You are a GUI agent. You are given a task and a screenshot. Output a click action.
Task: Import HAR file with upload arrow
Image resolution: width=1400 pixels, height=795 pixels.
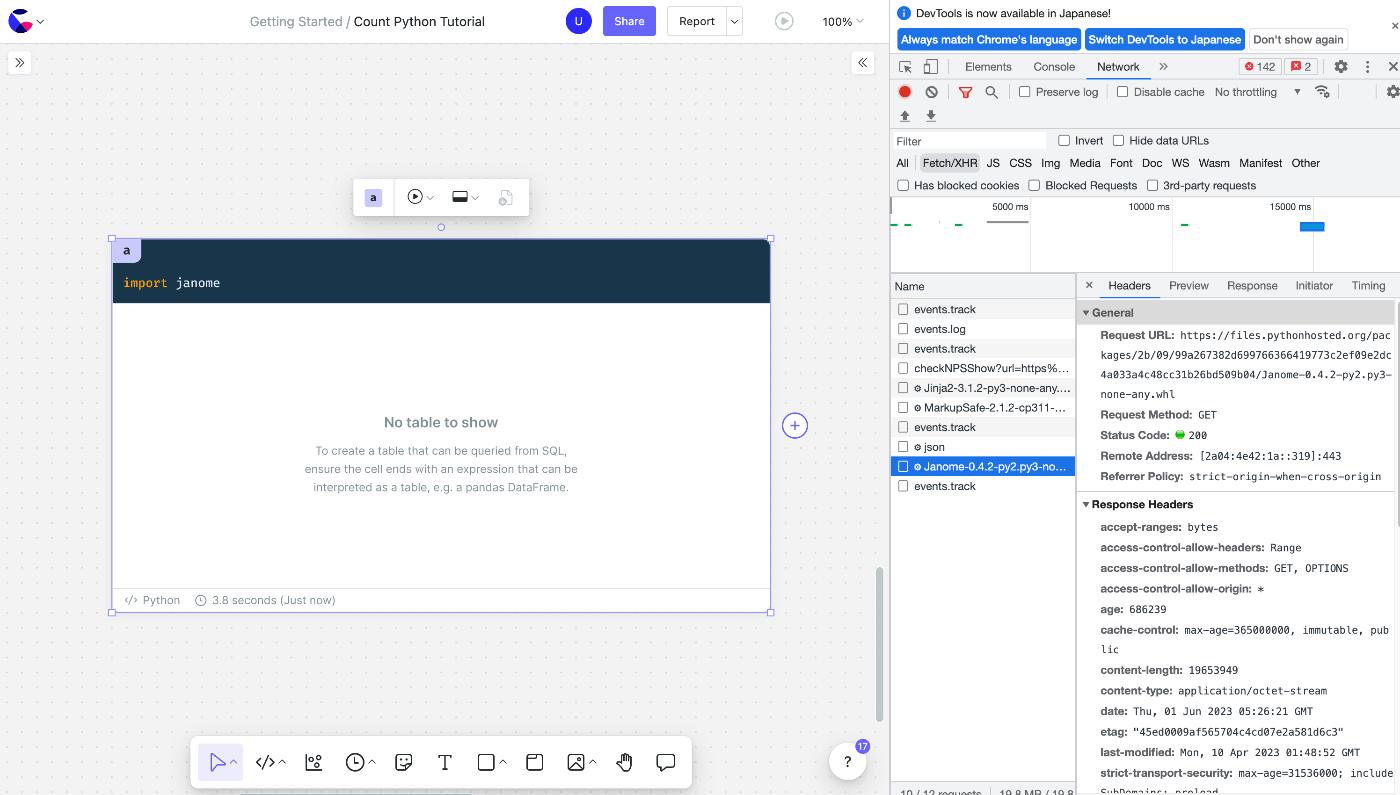click(905, 116)
